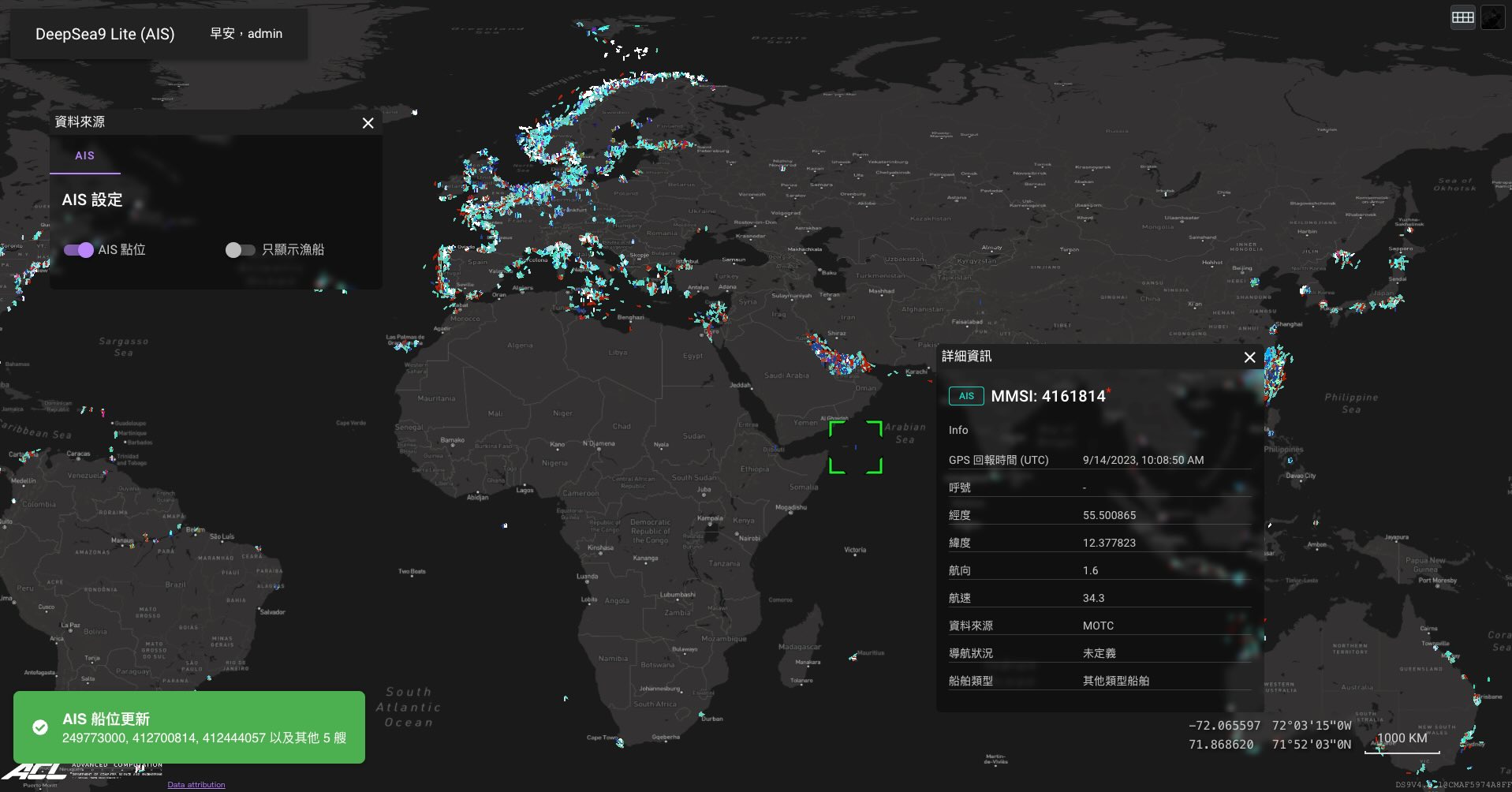This screenshot has height=792, width=1512.
Task: Click the coordinate readout -72.065597
Action: pyautogui.click(x=1224, y=725)
